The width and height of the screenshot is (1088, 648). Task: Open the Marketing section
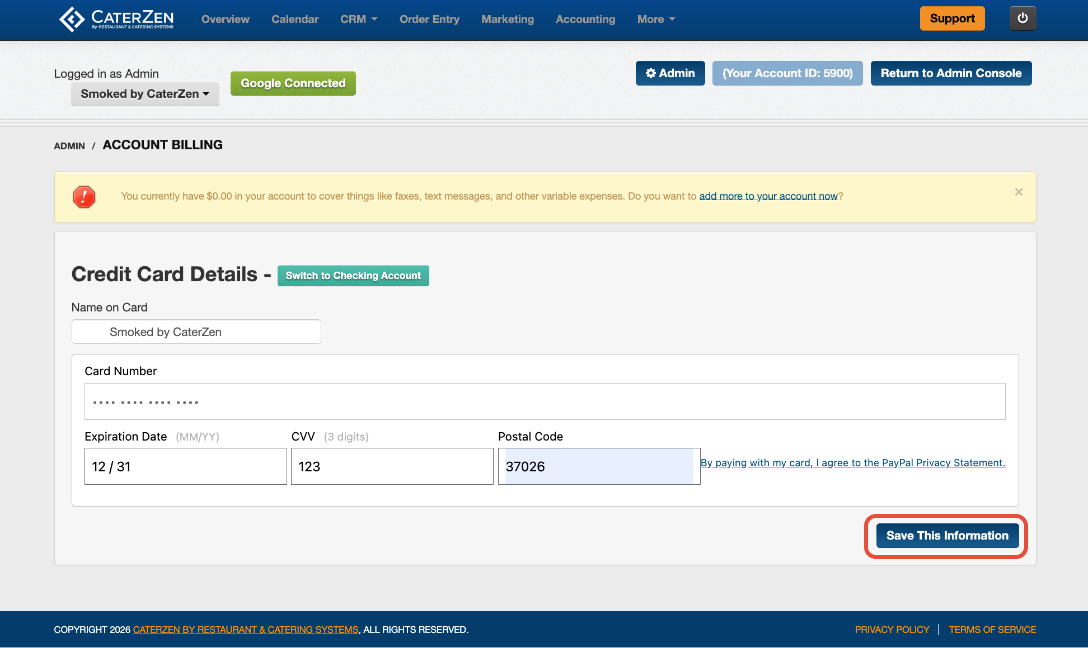[508, 19]
